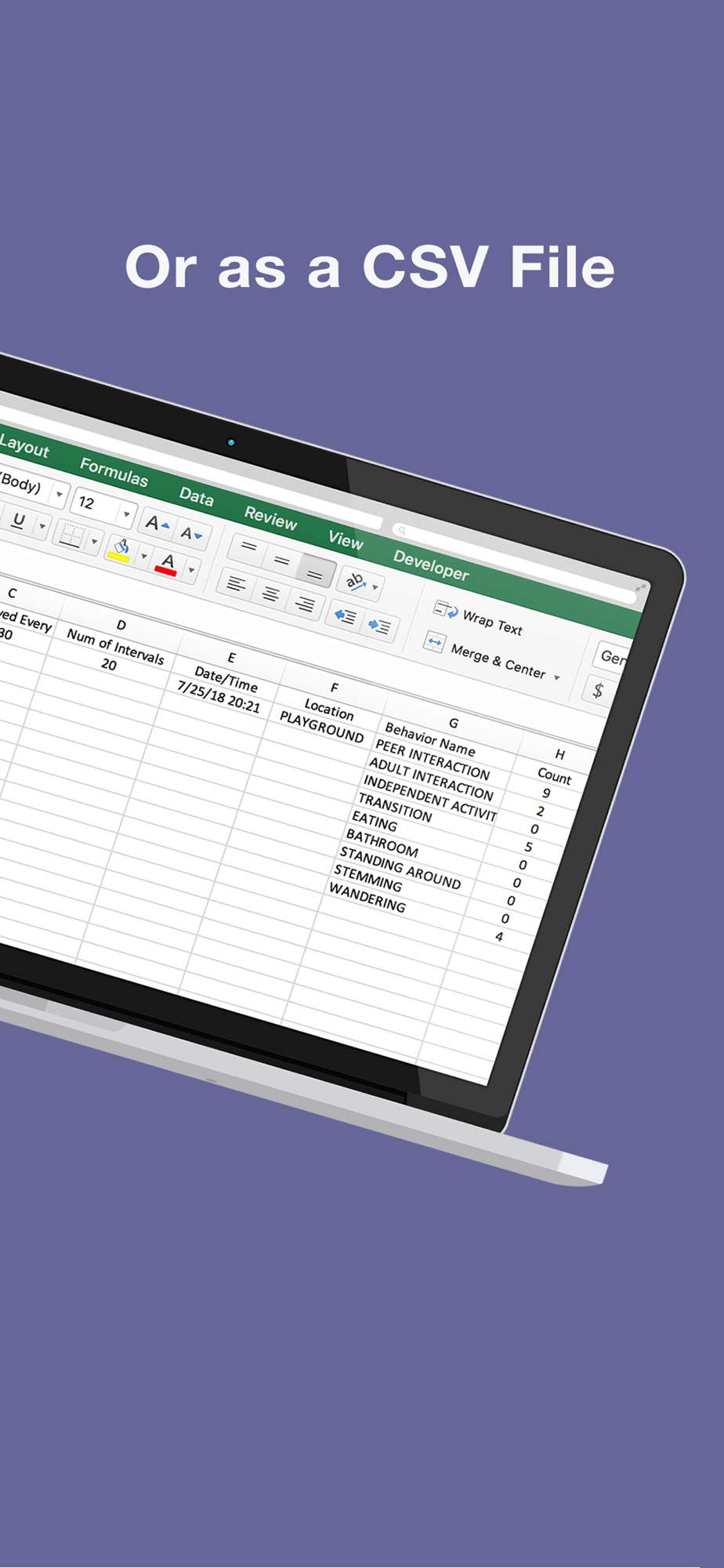The image size is (724, 1568).
Task: Click the Align Text Left icon
Action: pos(236,584)
